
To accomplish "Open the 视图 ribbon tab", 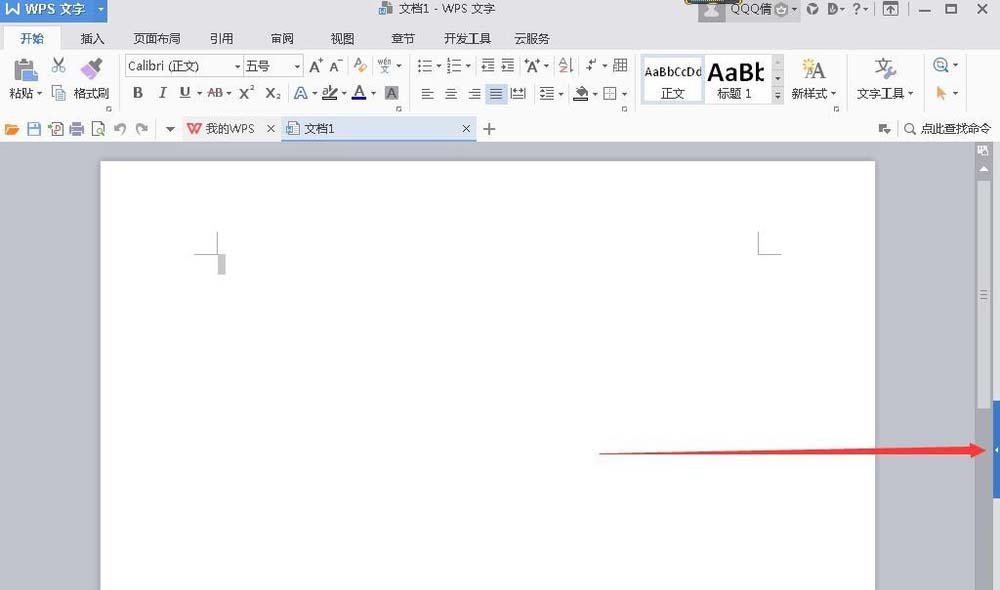I will [342, 39].
